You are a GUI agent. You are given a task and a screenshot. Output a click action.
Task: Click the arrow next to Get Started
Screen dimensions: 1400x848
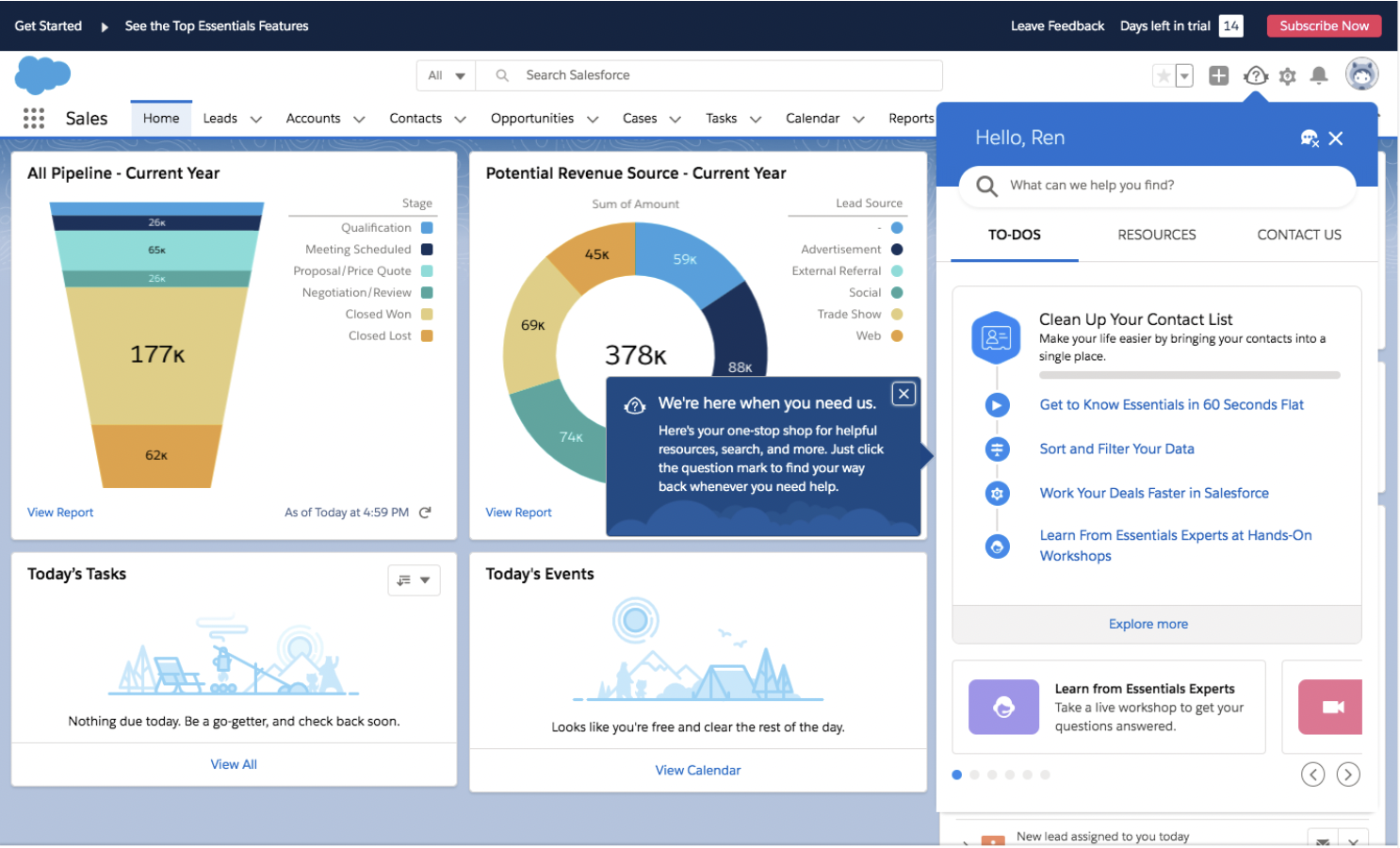(x=104, y=26)
